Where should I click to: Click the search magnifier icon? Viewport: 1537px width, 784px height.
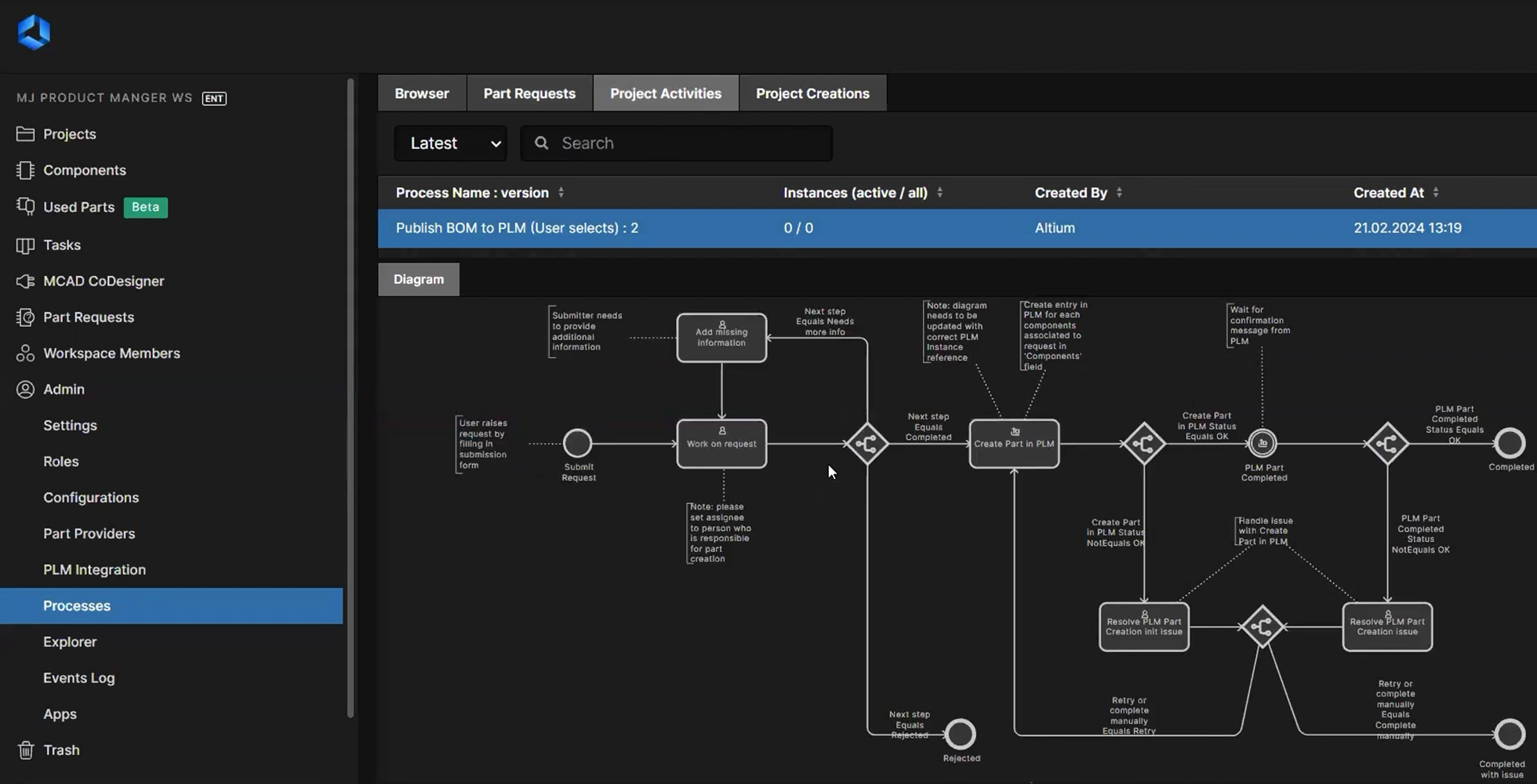point(541,143)
